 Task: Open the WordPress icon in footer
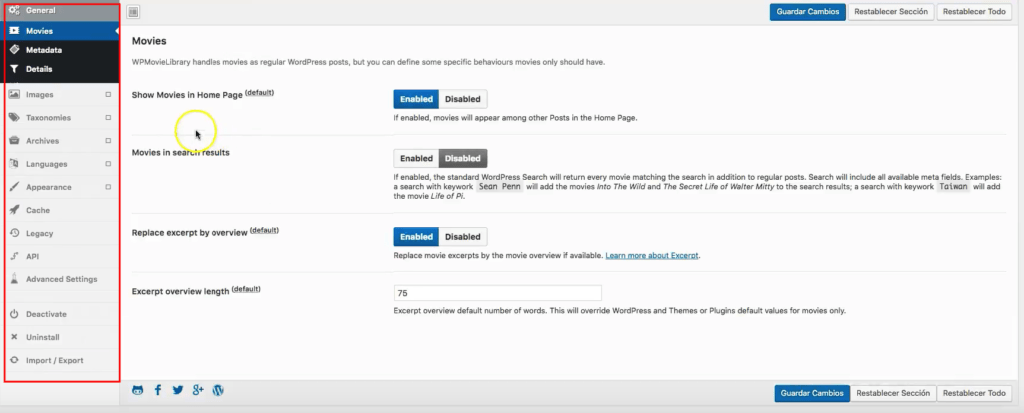[218, 390]
